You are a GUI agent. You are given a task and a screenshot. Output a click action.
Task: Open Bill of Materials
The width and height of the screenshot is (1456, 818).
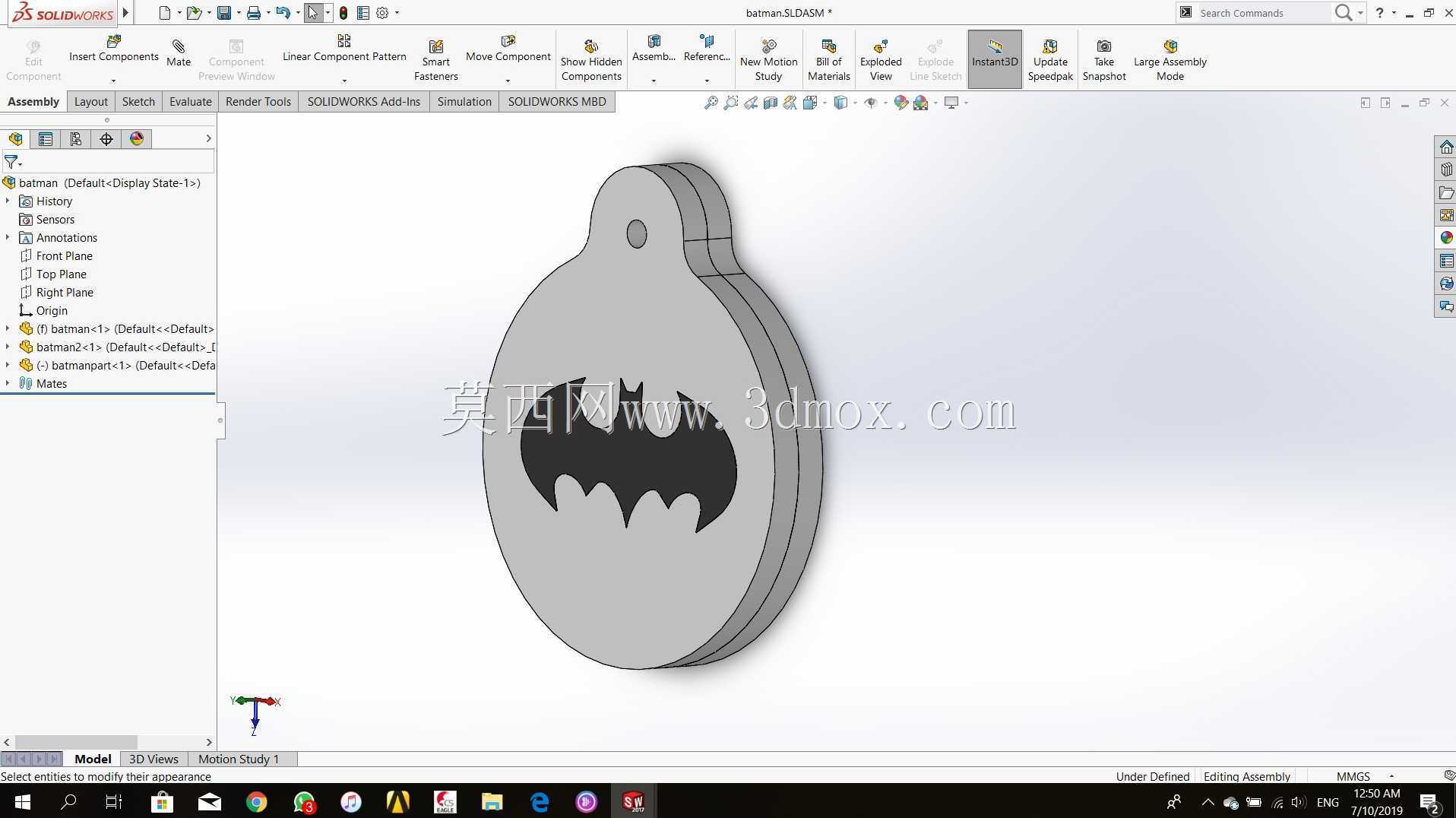click(828, 60)
